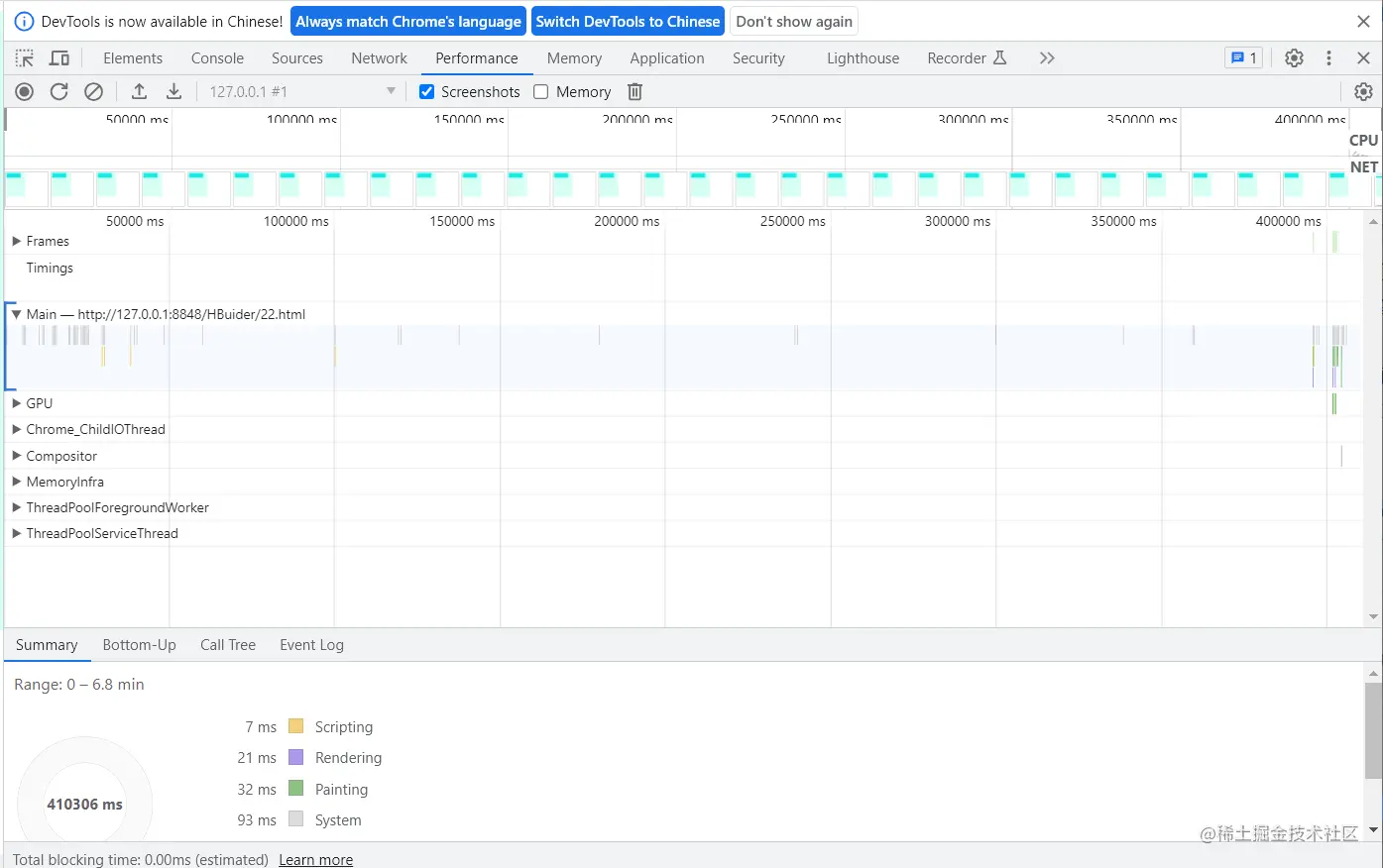Enable the Screenshots checkbox
The height and width of the screenshot is (868, 1383).
[x=427, y=92]
